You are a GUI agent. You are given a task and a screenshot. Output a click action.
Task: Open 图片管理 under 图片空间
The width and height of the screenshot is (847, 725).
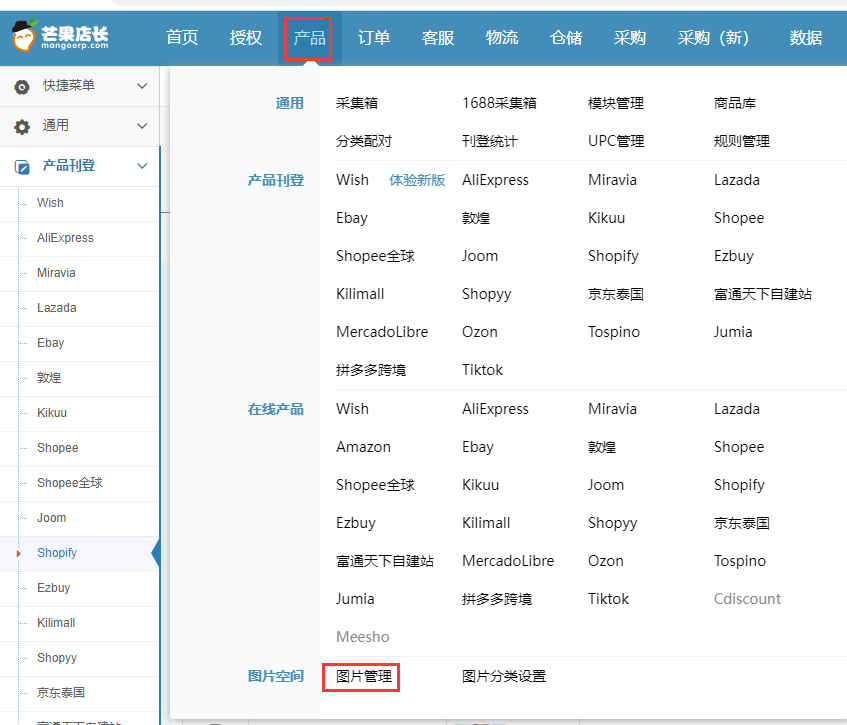(364, 676)
